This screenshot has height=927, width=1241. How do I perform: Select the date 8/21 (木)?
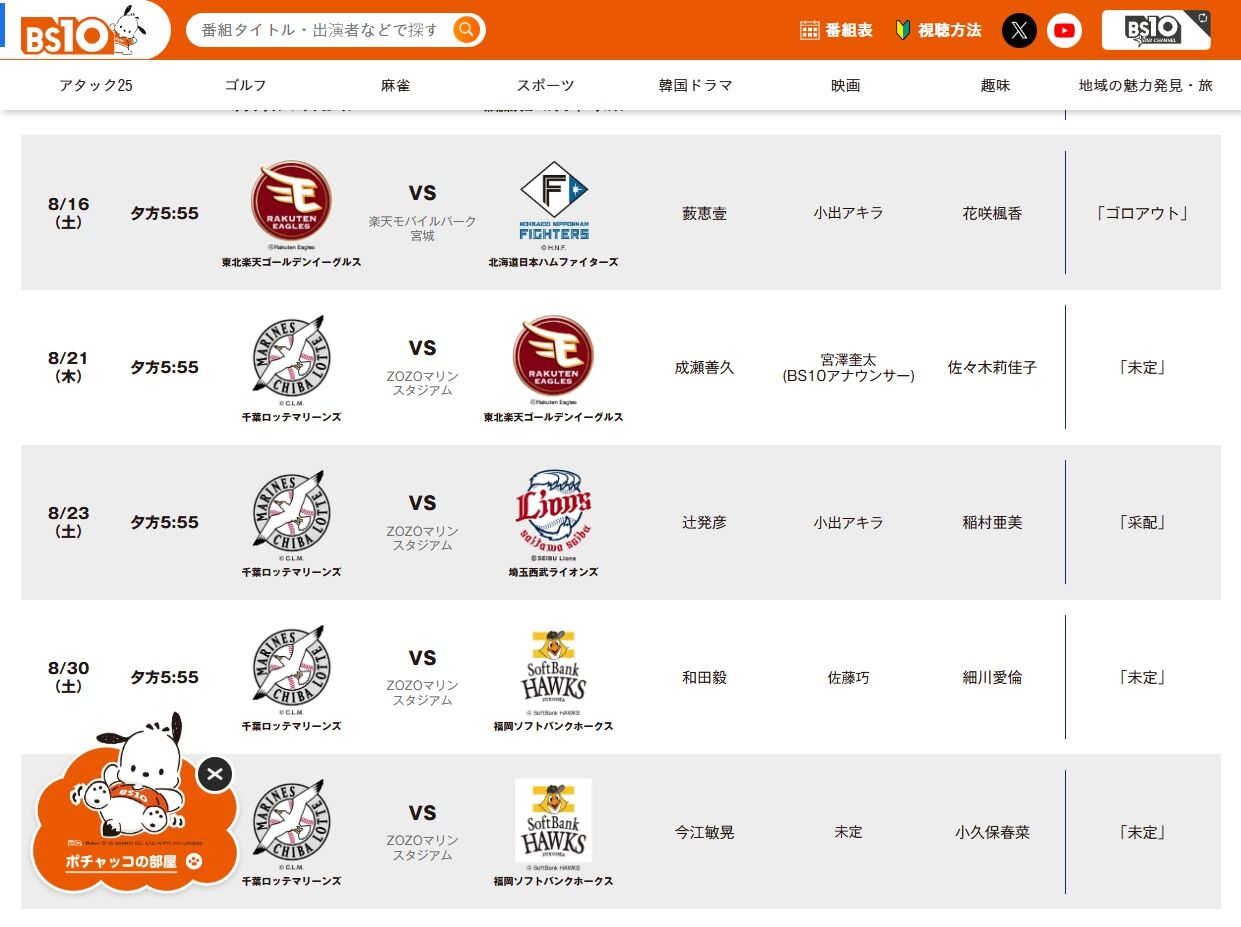[x=68, y=367]
